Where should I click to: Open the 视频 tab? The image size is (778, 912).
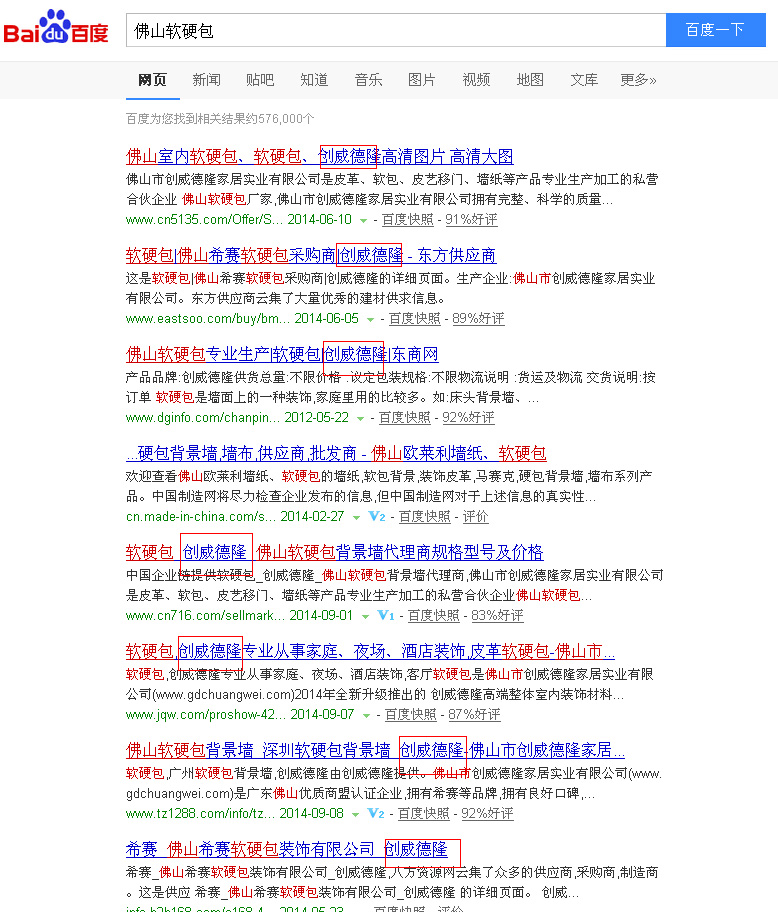pos(476,80)
